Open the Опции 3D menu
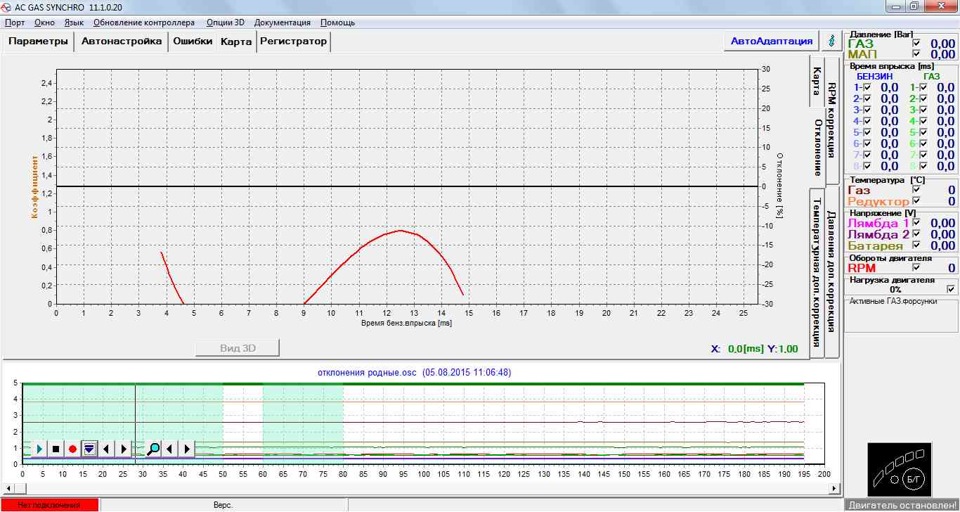The height and width of the screenshot is (512, 960). [x=225, y=23]
